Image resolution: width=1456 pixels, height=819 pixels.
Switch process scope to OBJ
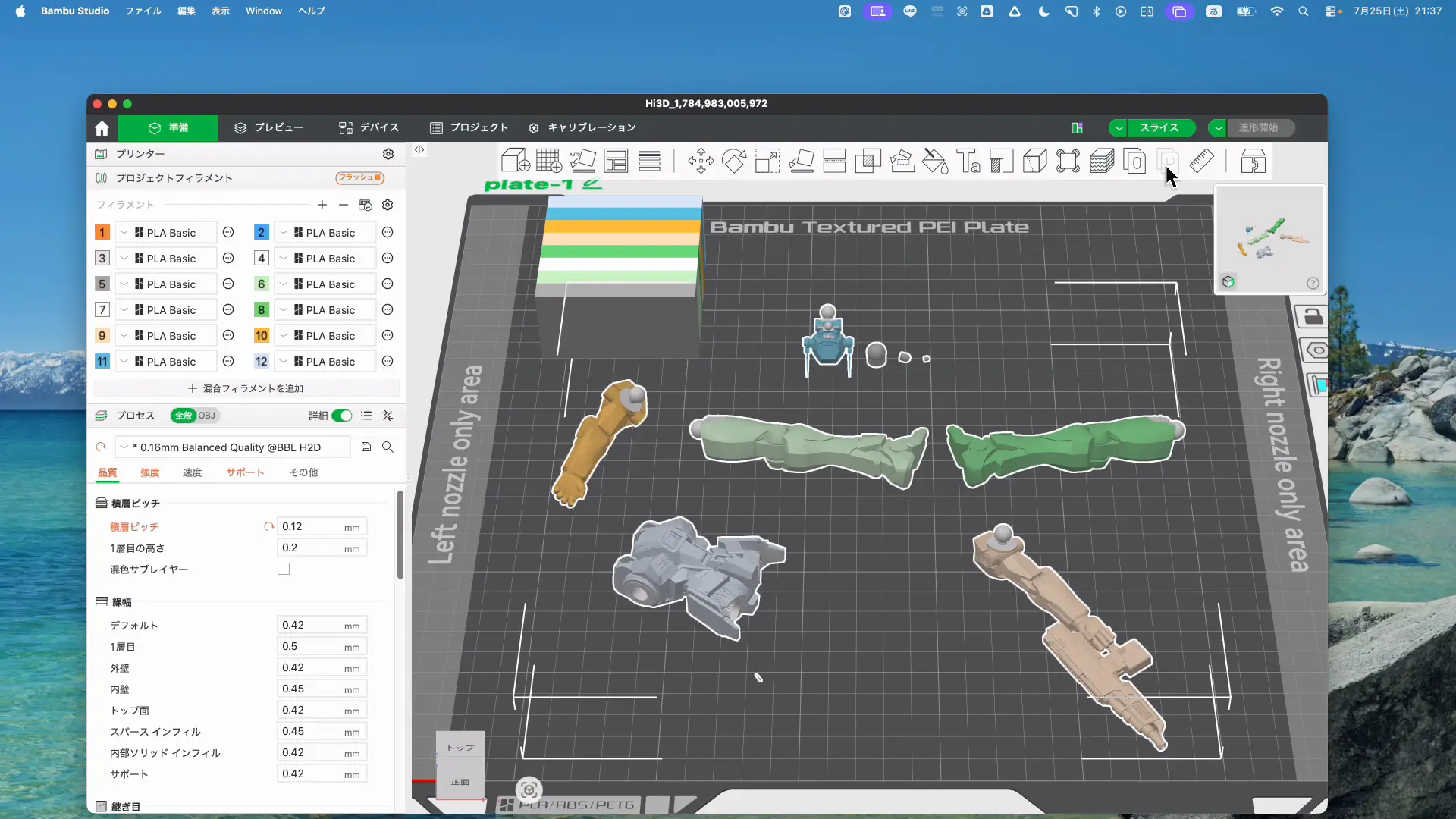[x=207, y=416]
